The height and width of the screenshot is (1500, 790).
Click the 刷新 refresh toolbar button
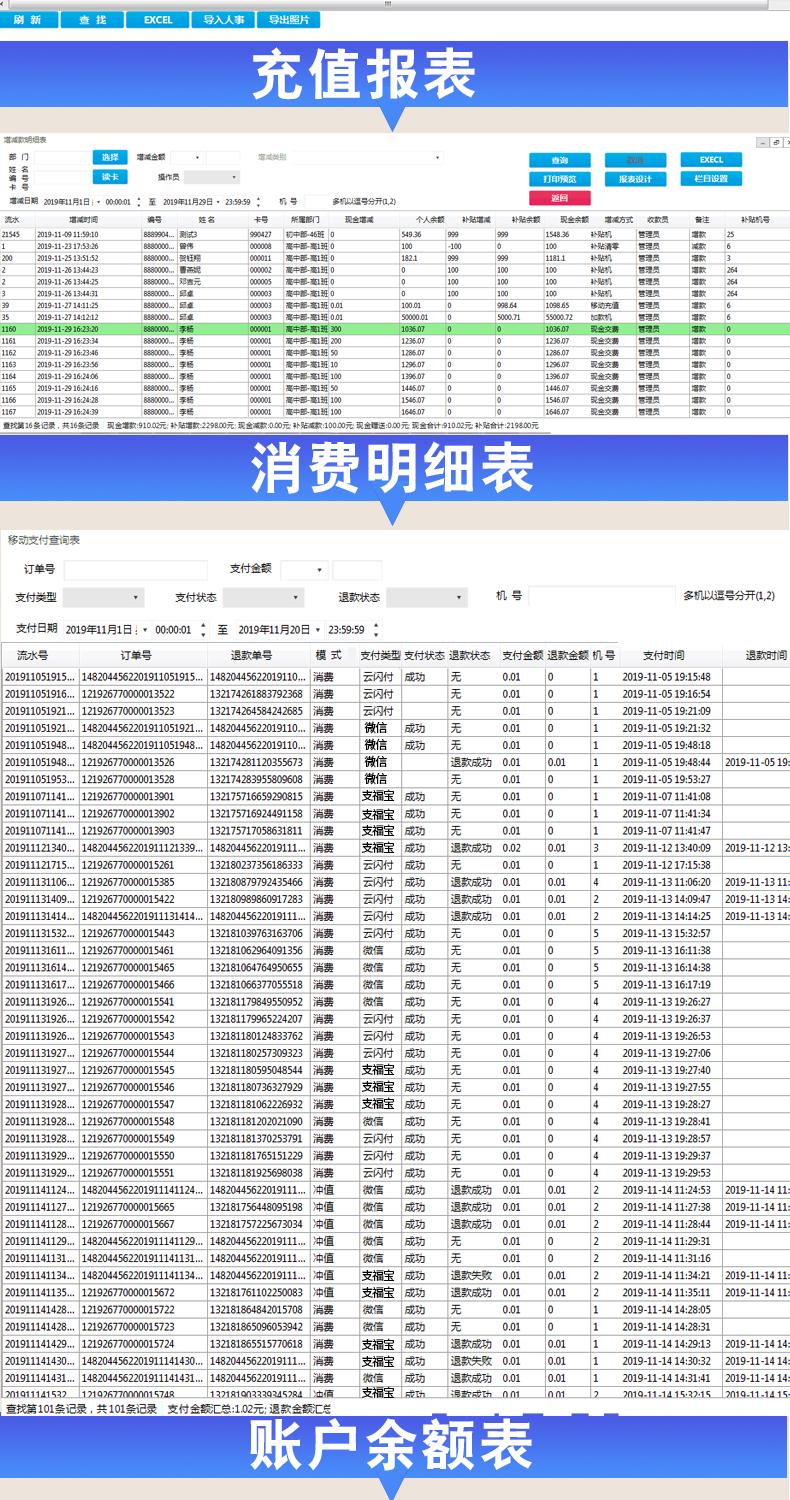point(29,20)
